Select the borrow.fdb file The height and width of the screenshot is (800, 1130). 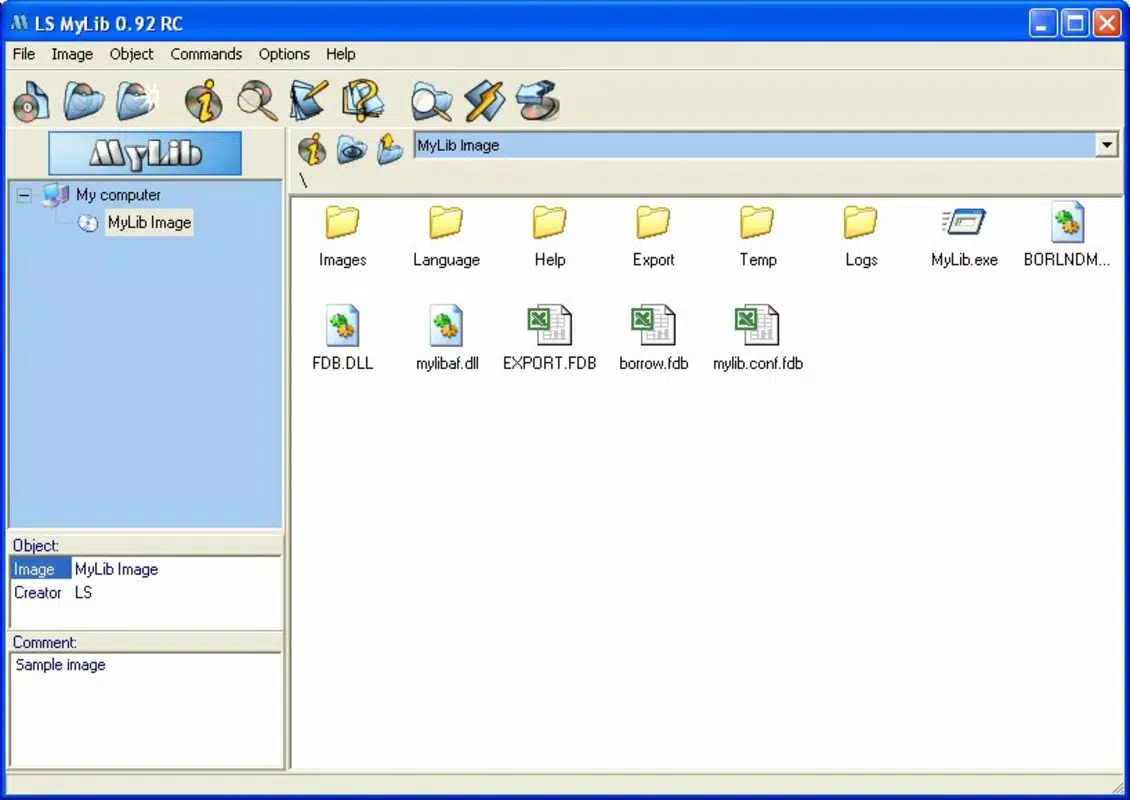(x=654, y=338)
